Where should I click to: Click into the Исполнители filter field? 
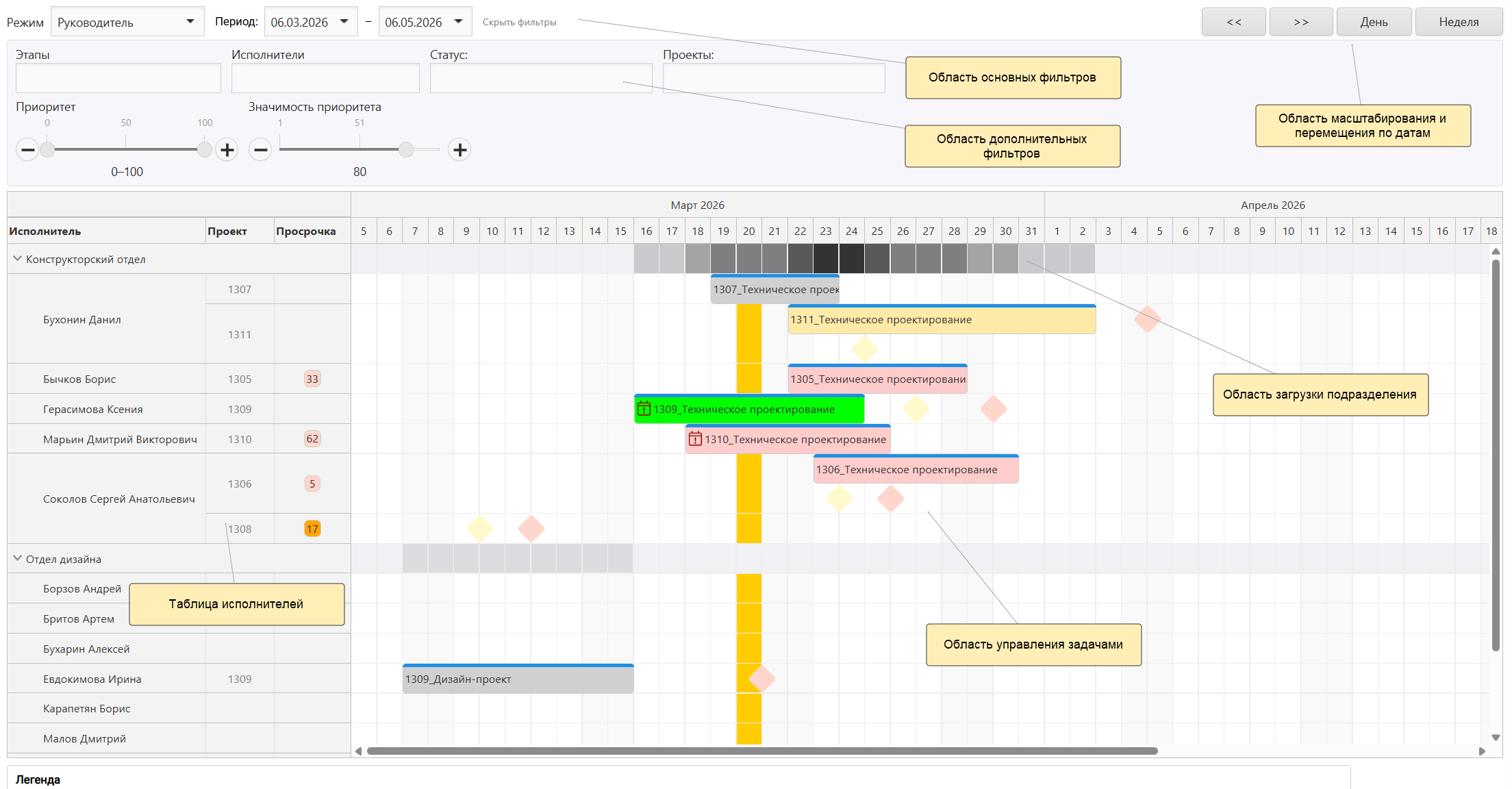(325, 78)
